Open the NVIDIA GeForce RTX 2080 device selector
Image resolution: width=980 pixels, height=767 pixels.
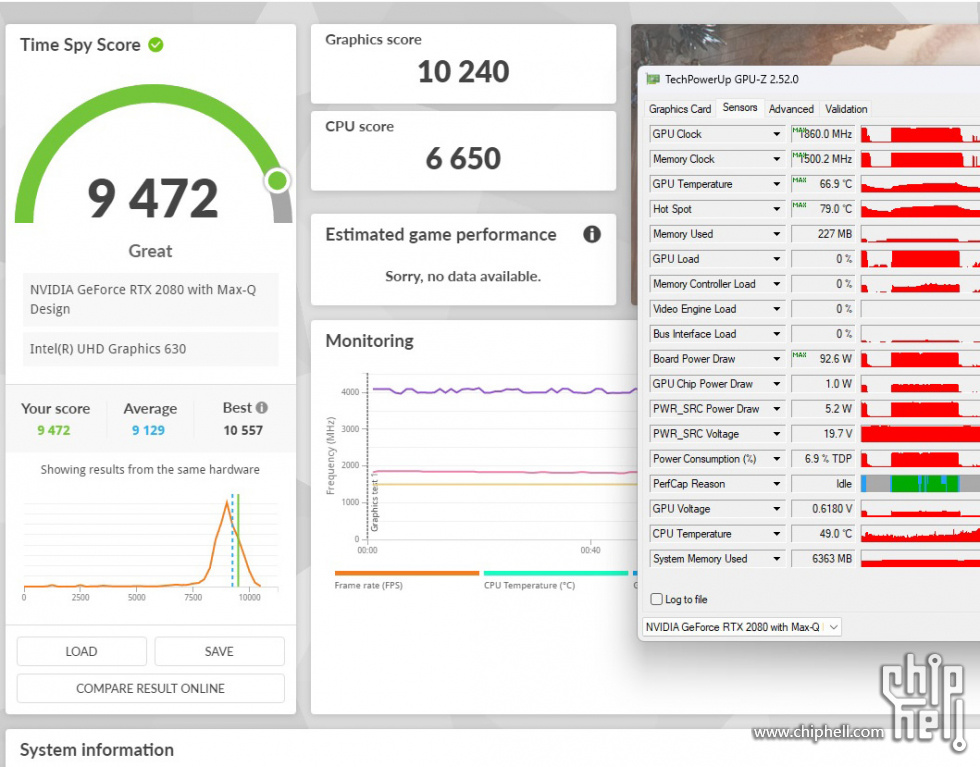pyautogui.click(x=742, y=627)
